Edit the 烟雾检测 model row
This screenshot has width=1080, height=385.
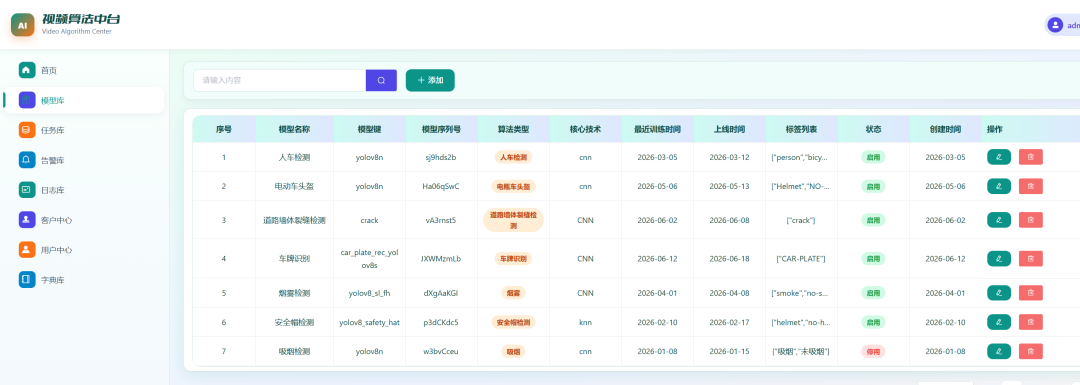999,293
